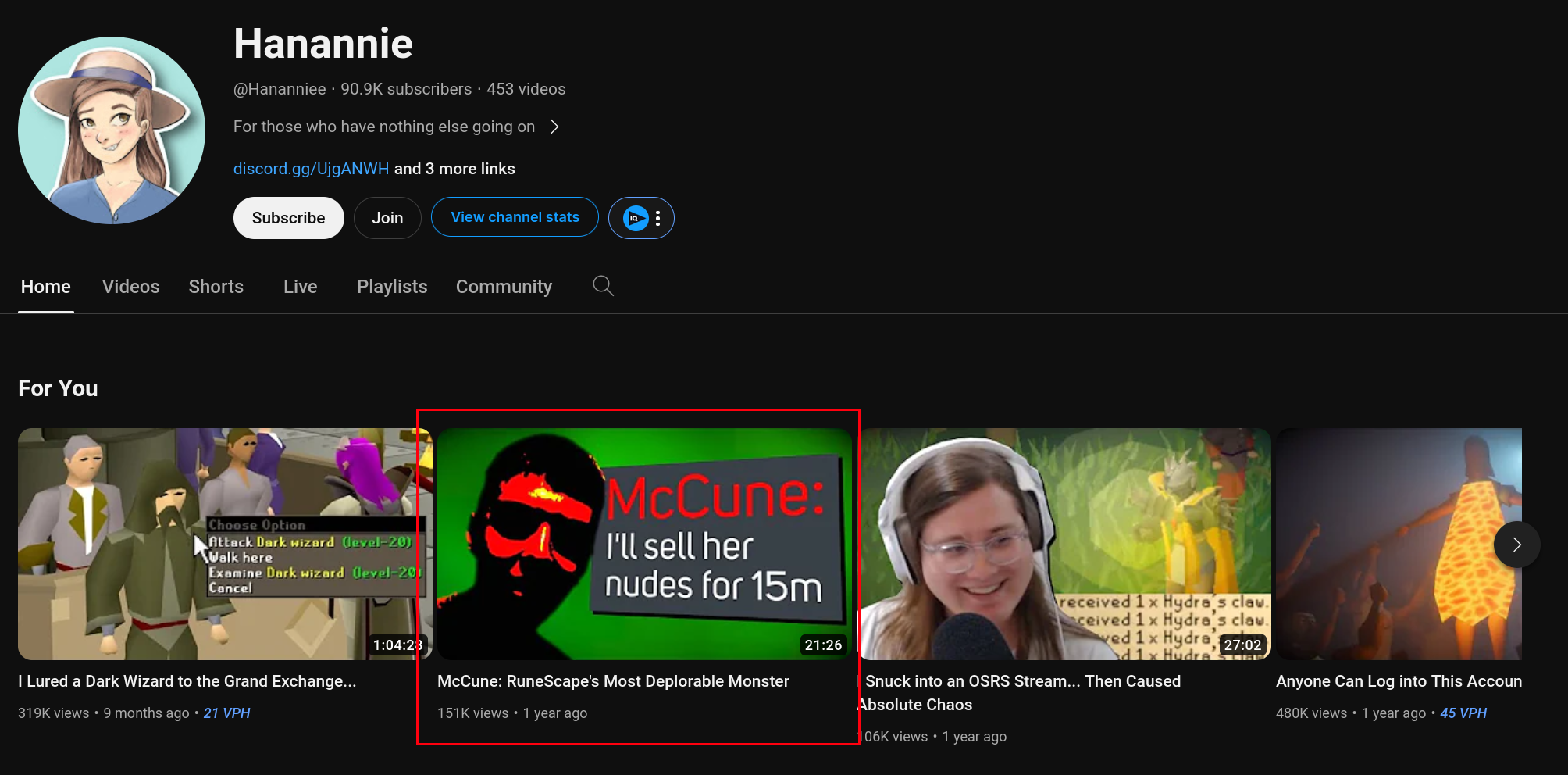The height and width of the screenshot is (775, 1568).
Task: Click '151K views • 1 year ago' text
Action: click(512, 713)
